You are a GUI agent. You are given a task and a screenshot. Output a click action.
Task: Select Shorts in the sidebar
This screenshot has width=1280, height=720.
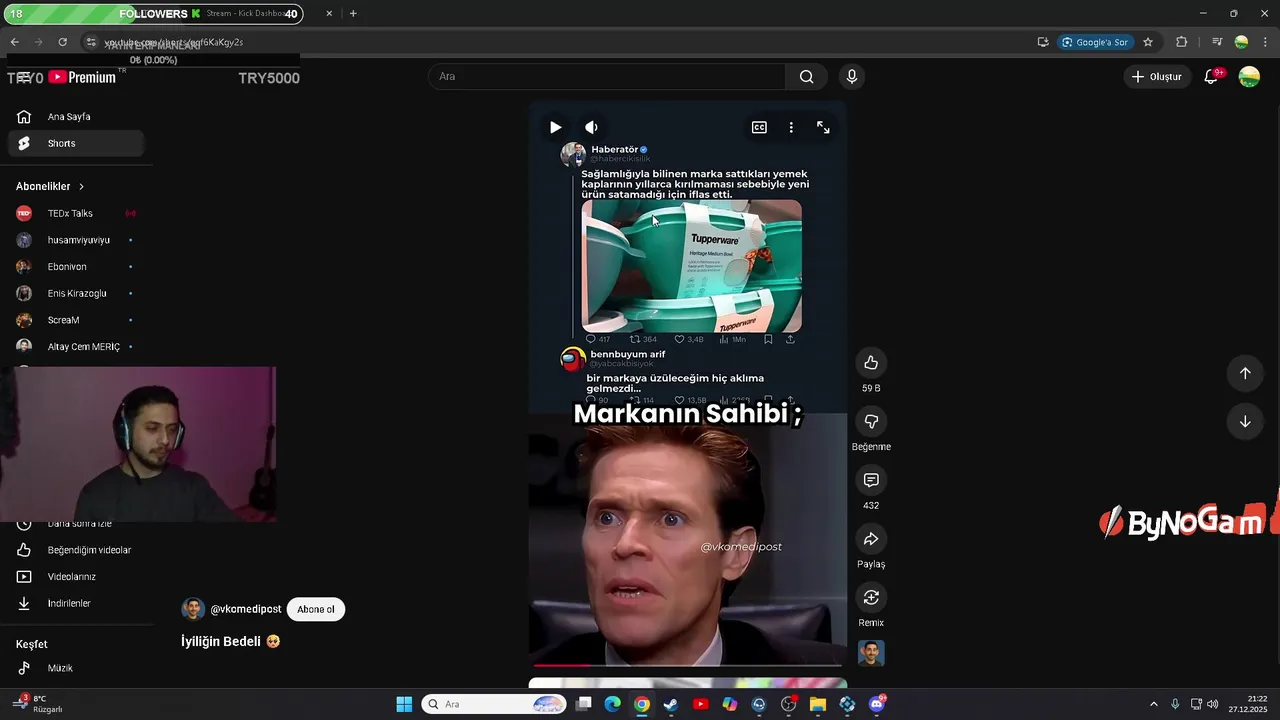[76, 143]
